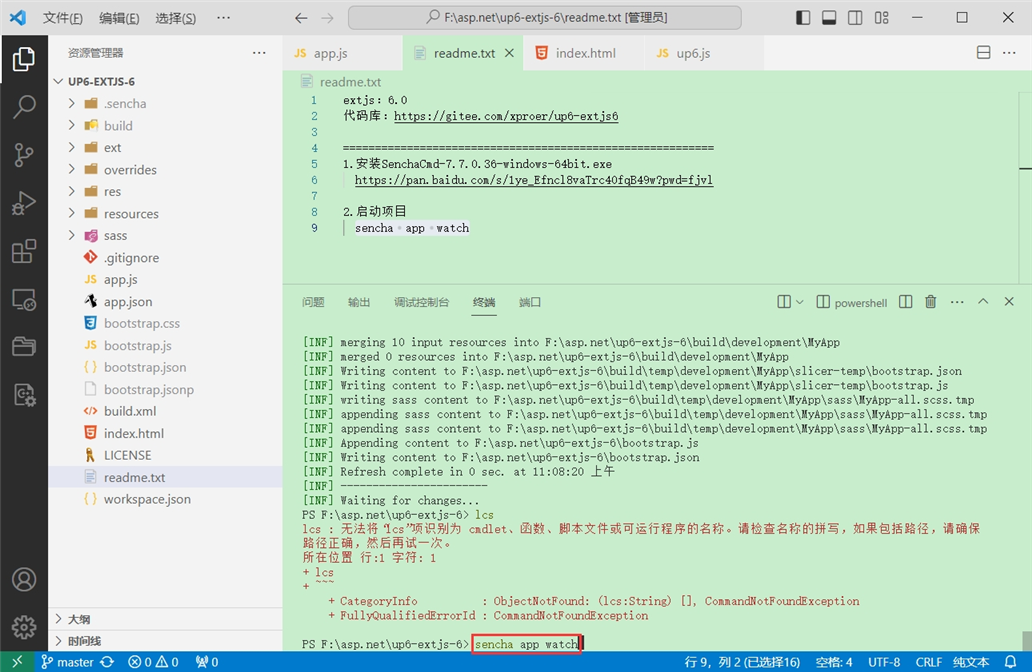Switch to the 输出 panel tab
The width and height of the screenshot is (1032, 672).
coord(359,302)
